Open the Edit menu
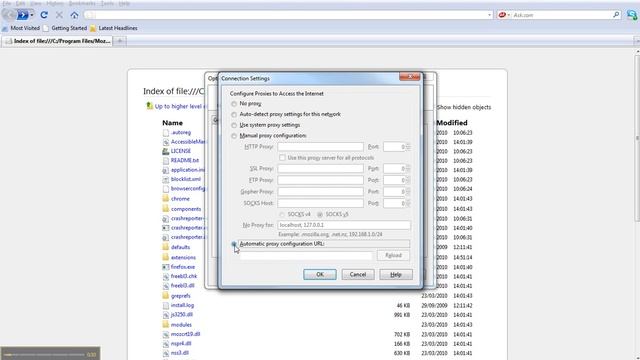640x360 pixels. pyautogui.click(x=20, y=3)
